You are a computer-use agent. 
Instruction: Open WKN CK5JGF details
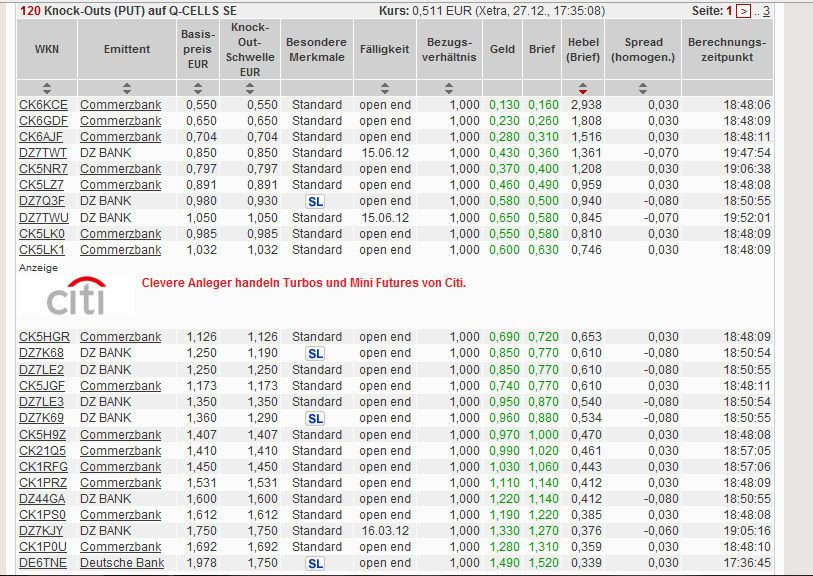(x=42, y=386)
